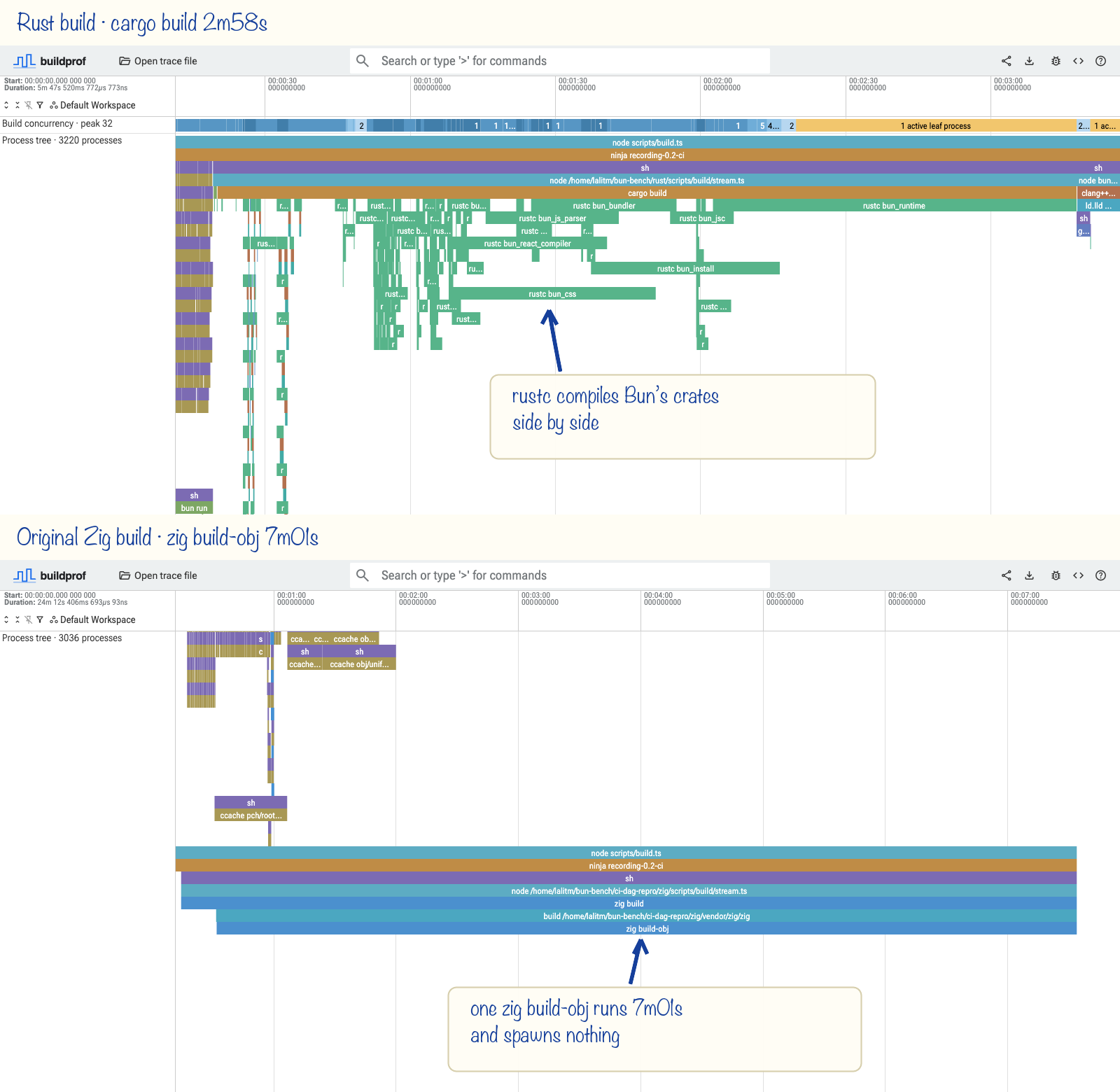Open help in the Rust build panel
Viewport: 1120px width, 1092px height.
click(x=1101, y=61)
